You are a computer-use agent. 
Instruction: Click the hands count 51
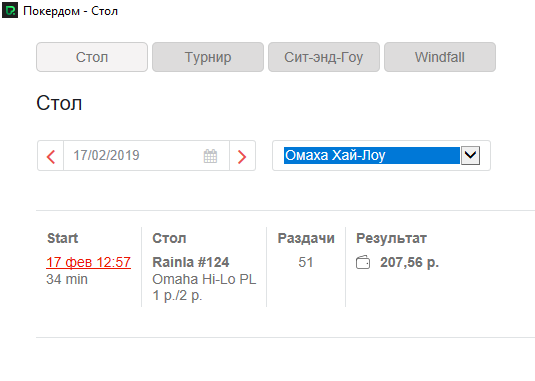tap(306, 262)
